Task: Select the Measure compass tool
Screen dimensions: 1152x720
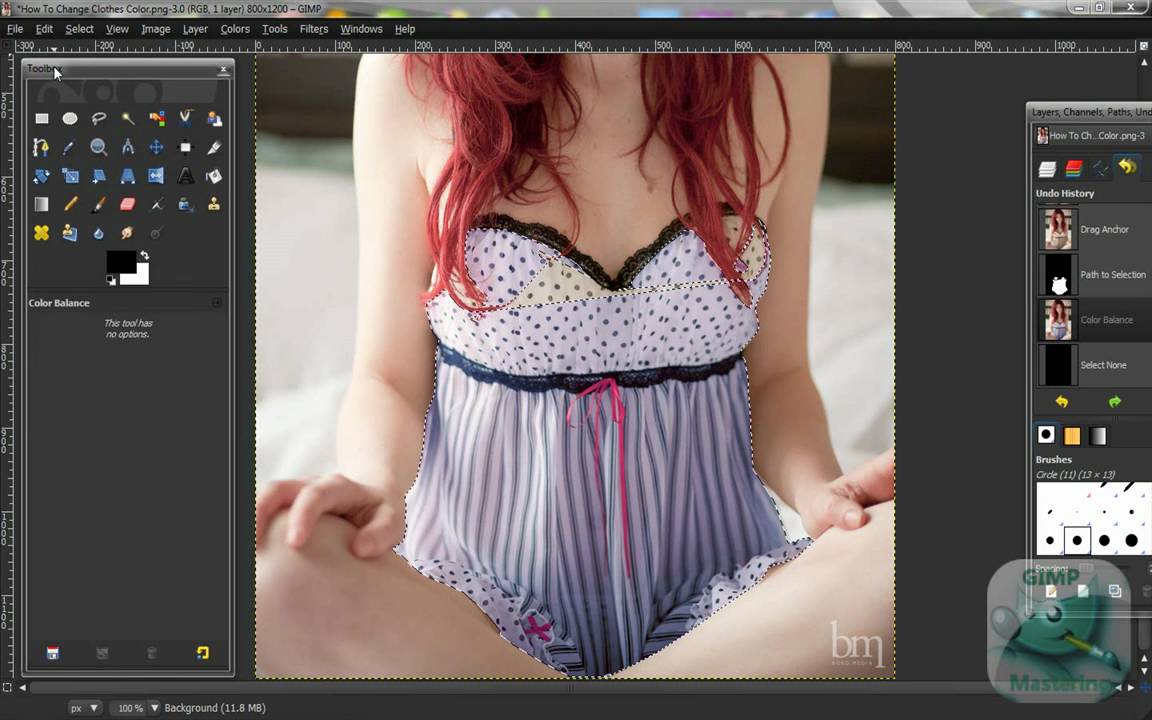Action: point(128,147)
